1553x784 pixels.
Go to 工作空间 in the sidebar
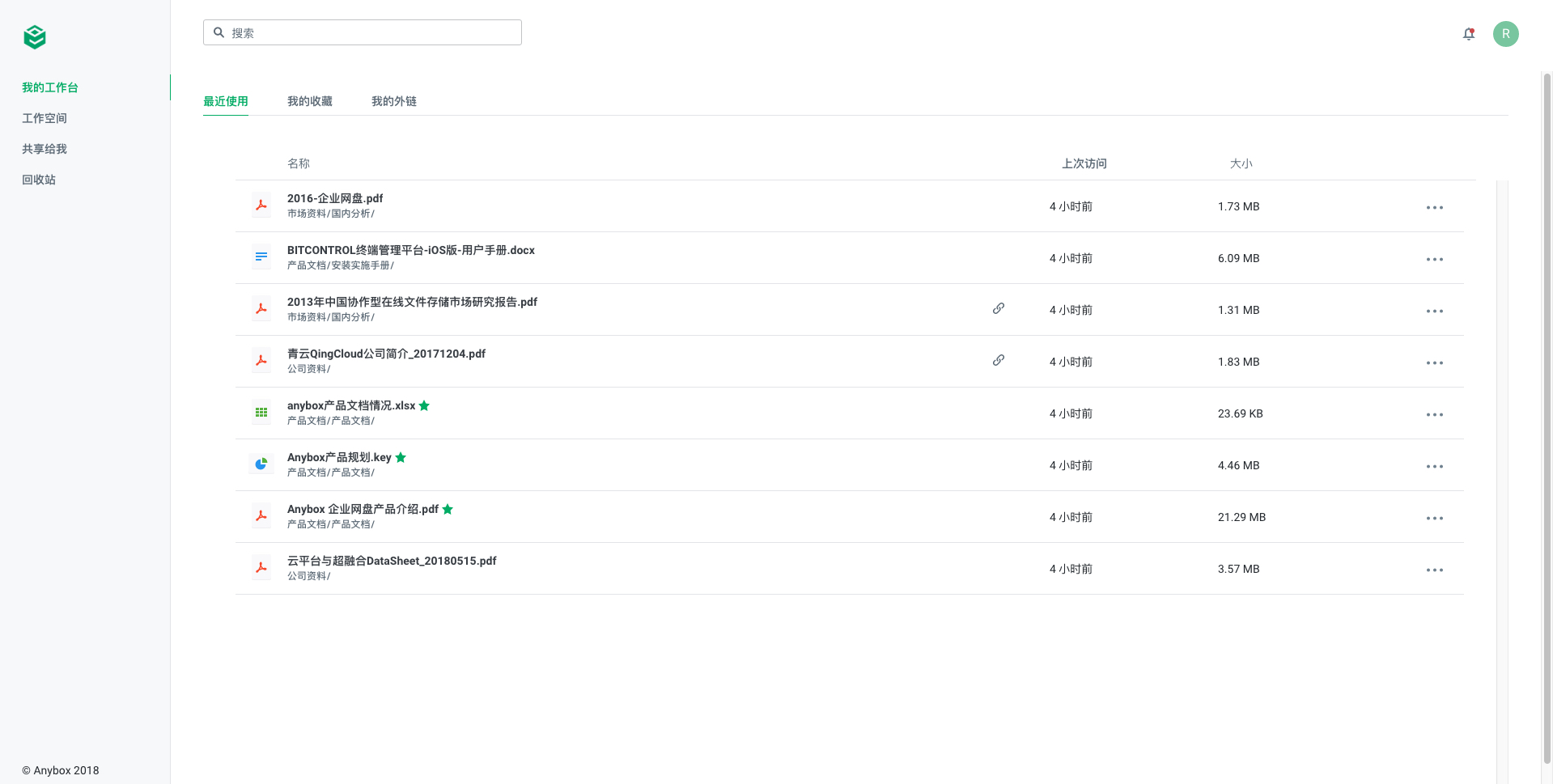[45, 118]
